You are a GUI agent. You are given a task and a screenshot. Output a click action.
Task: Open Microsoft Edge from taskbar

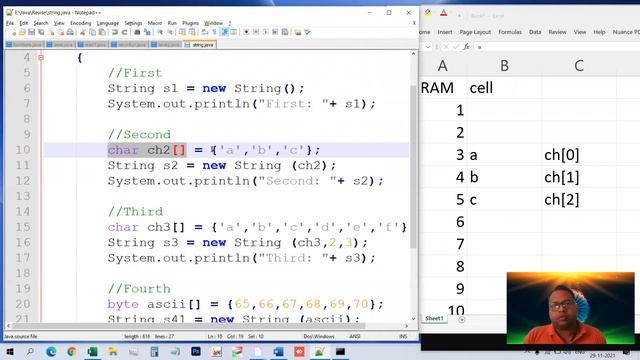pyautogui.click(x=51, y=351)
